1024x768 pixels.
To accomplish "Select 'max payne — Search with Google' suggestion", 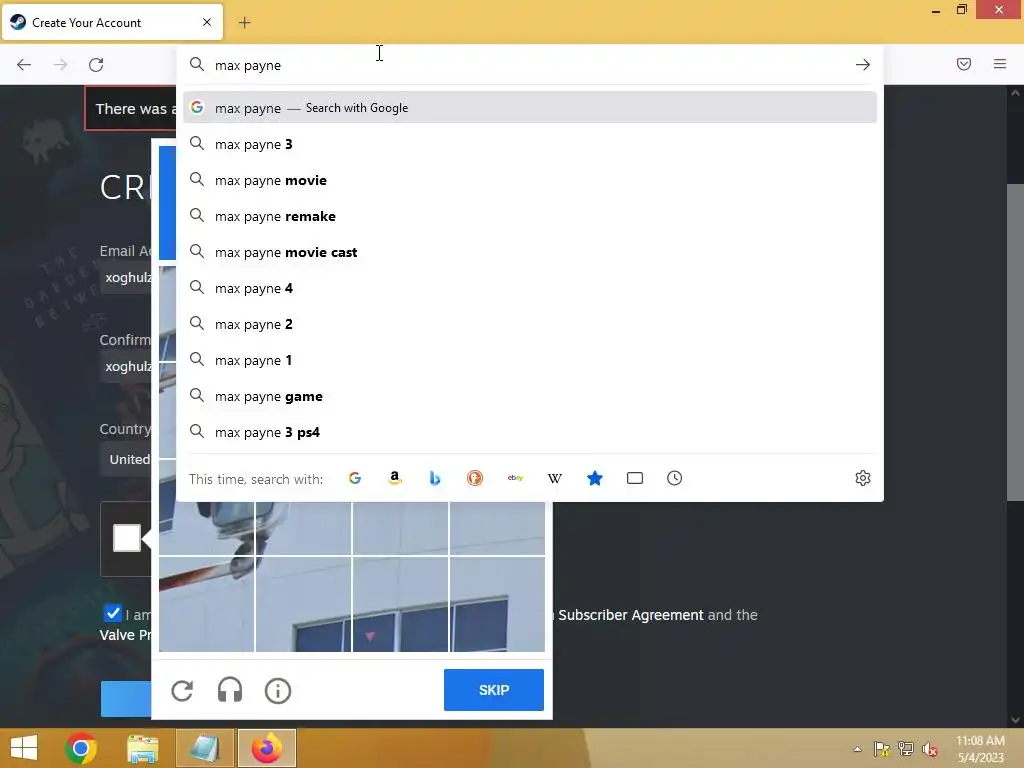I will (x=530, y=108).
